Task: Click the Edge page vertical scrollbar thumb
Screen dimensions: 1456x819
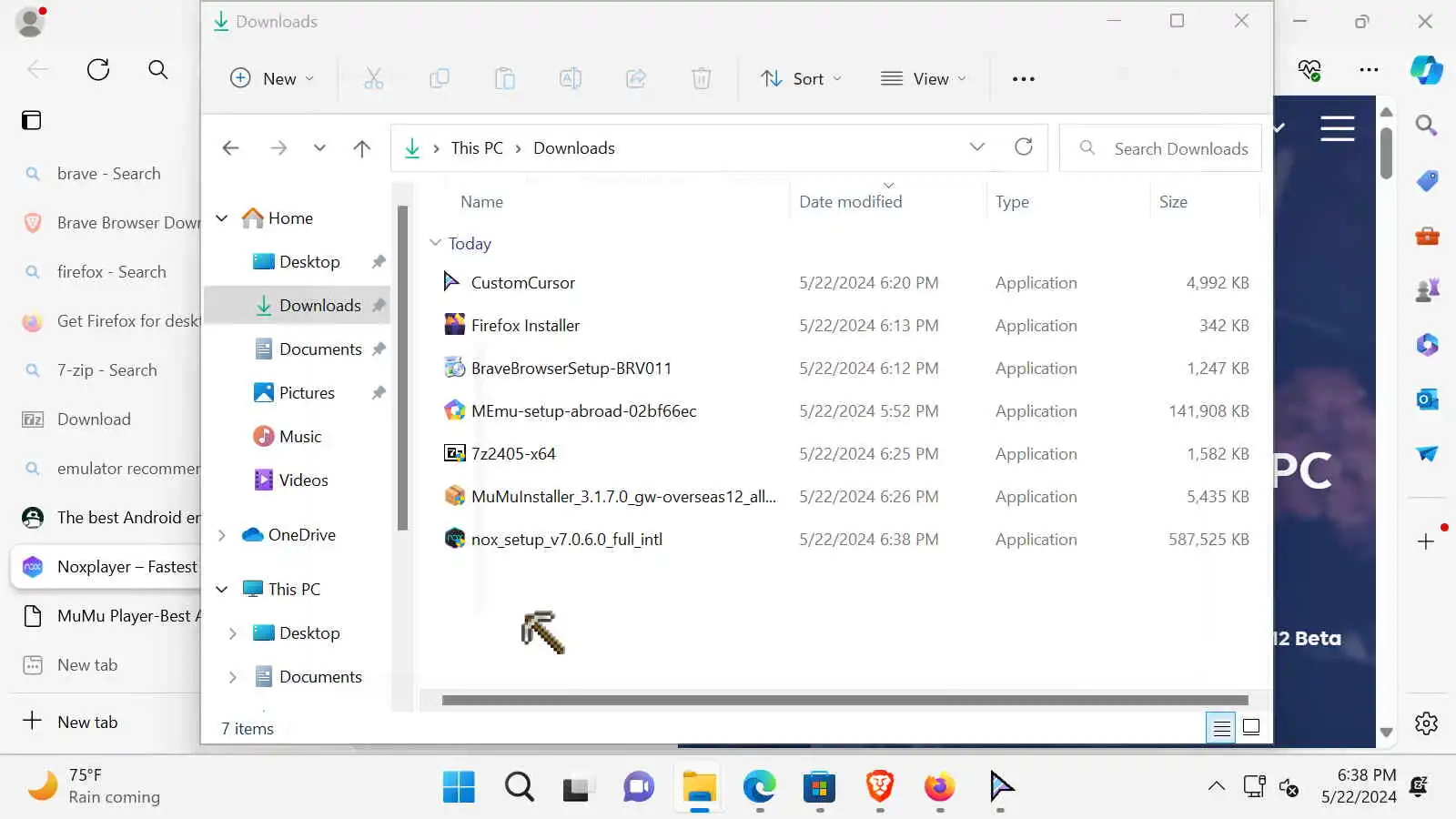Action: pyautogui.click(x=1386, y=153)
